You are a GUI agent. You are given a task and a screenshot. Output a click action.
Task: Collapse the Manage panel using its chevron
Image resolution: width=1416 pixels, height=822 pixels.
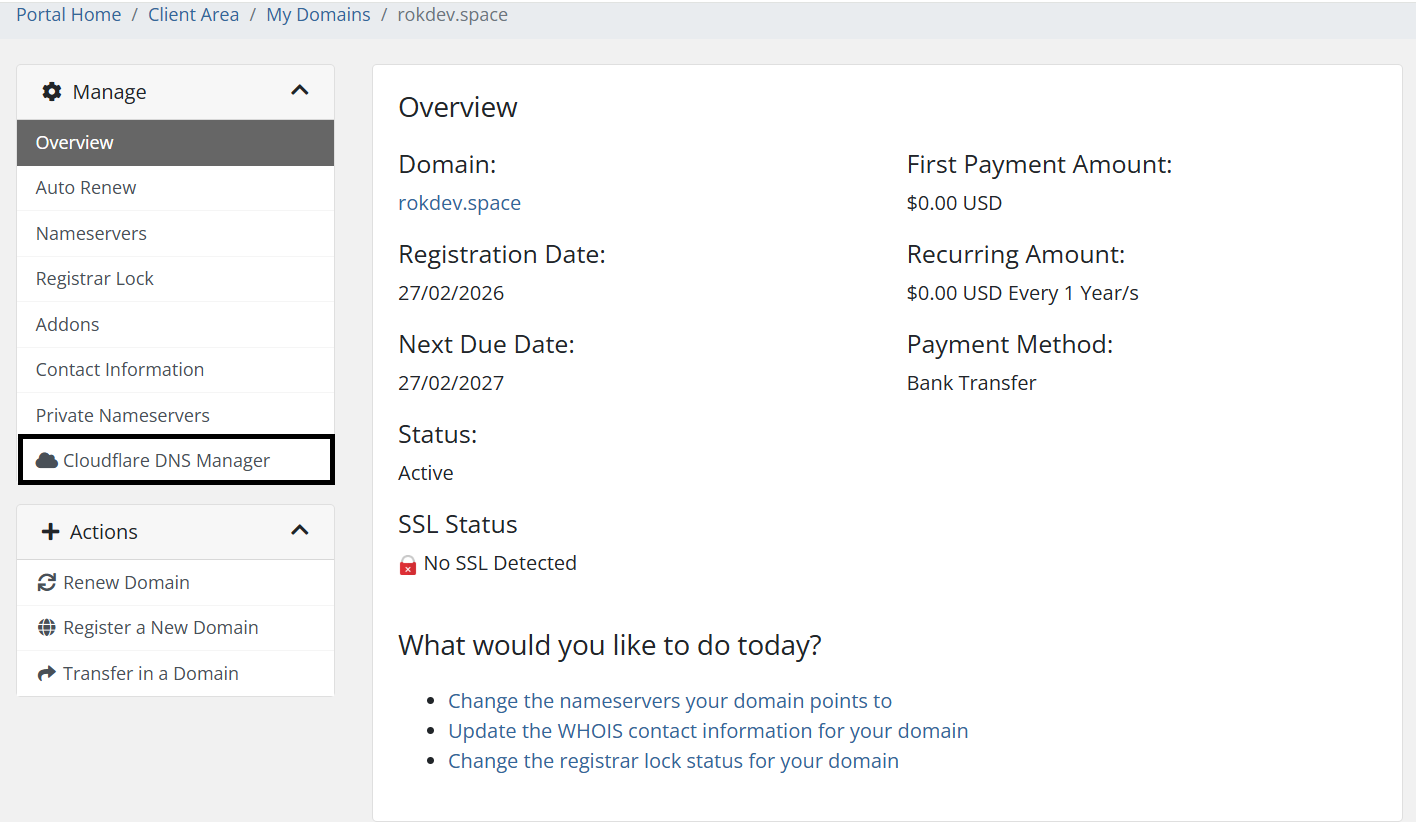tap(299, 89)
